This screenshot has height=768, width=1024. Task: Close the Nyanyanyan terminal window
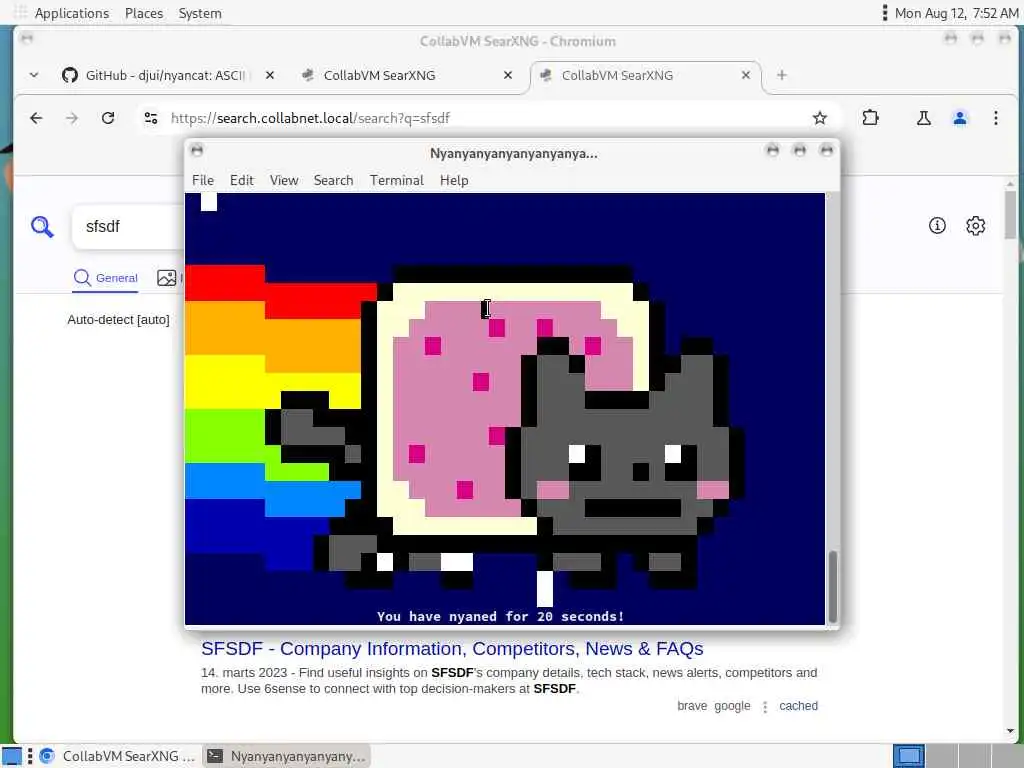coord(826,151)
